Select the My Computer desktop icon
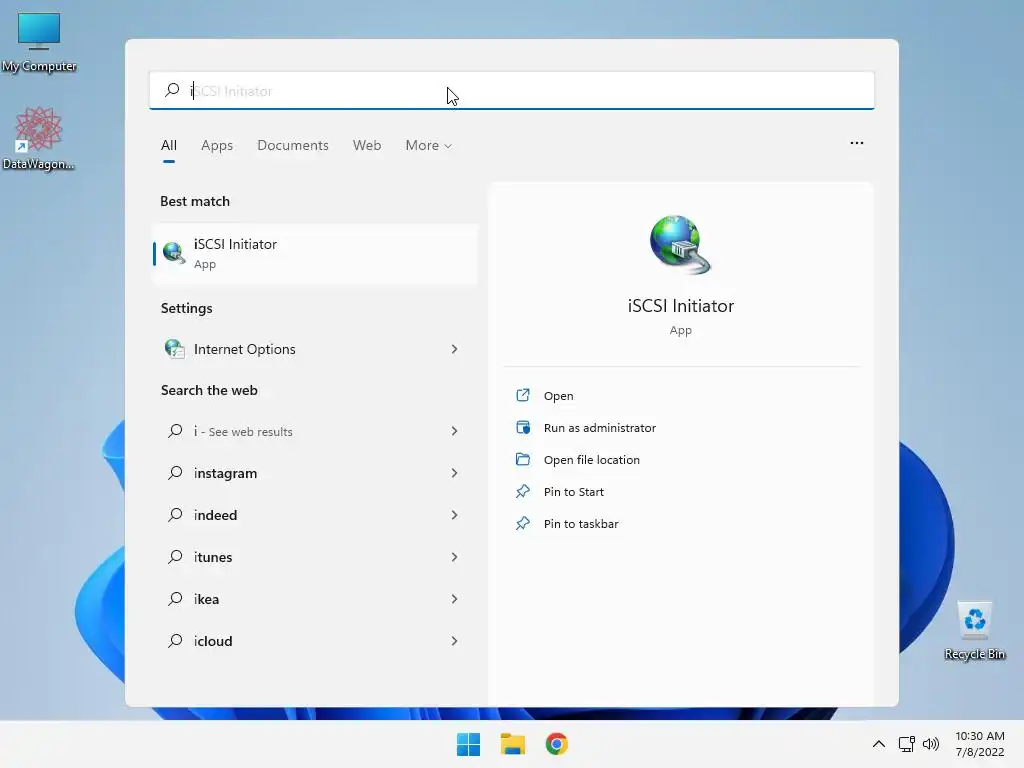The height and width of the screenshot is (768, 1024). pyautogui.click(x=39, y=42)
